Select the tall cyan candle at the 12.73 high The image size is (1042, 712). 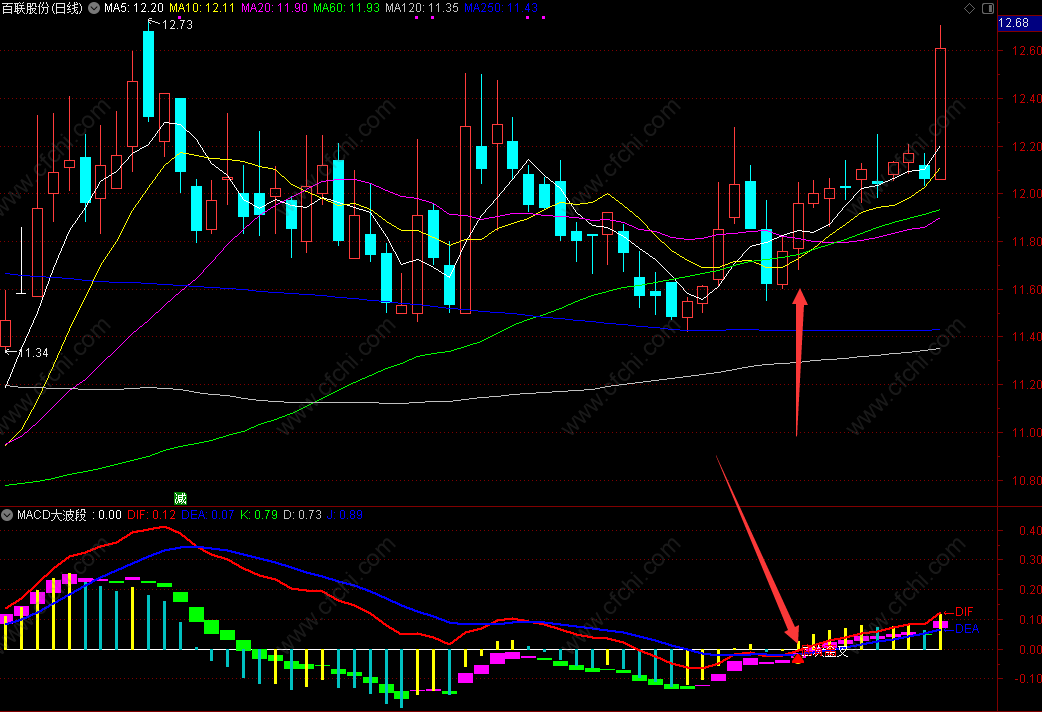tap(148, 74)
